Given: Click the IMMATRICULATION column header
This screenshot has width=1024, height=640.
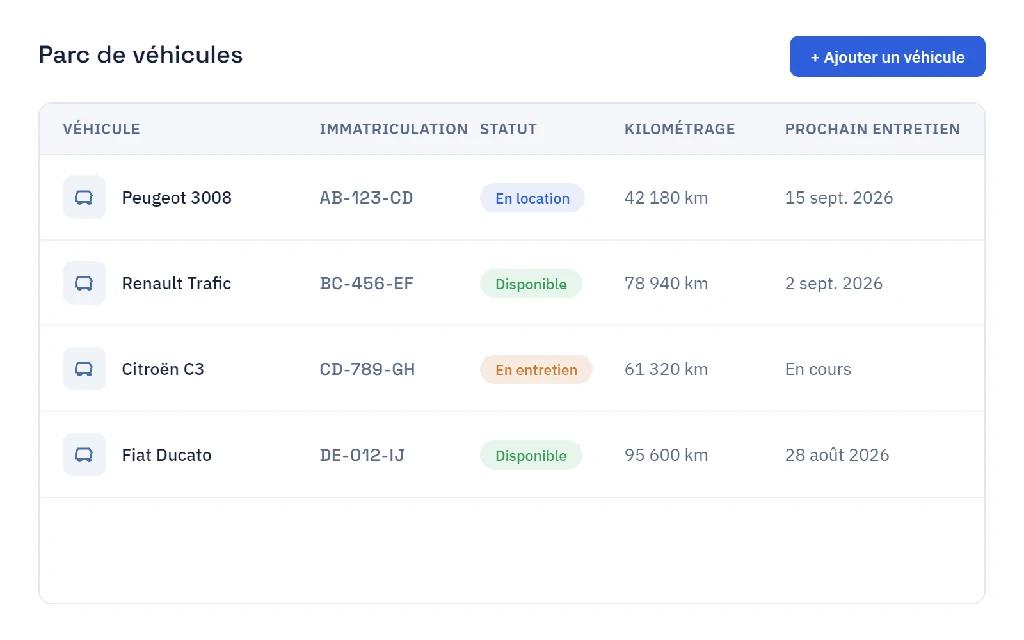Looking at the screenshot, I should pyautogui.click(x=394, y=129).
